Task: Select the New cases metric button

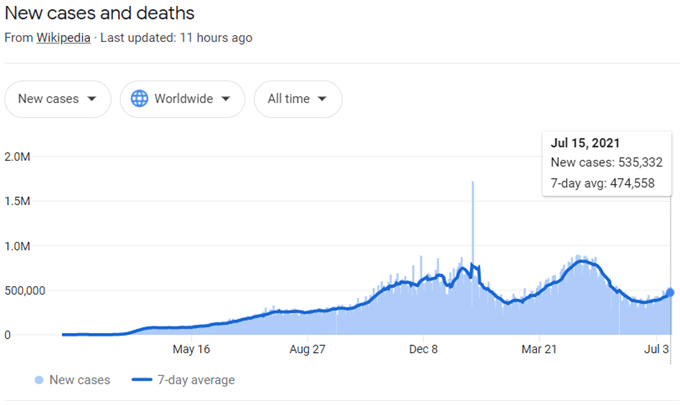Action: (x=58, y=99)
